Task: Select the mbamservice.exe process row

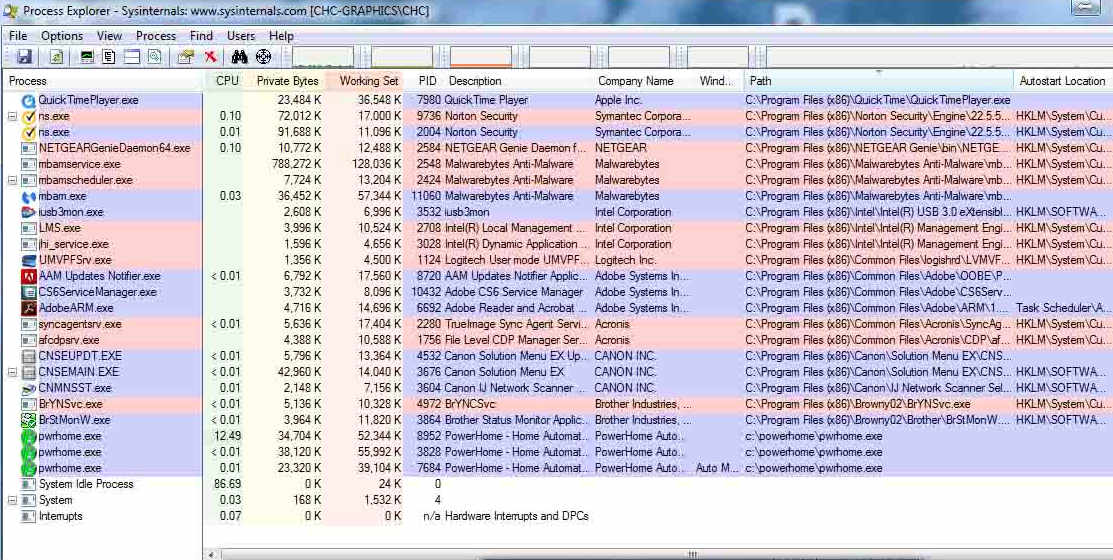Action: (557, 164)
